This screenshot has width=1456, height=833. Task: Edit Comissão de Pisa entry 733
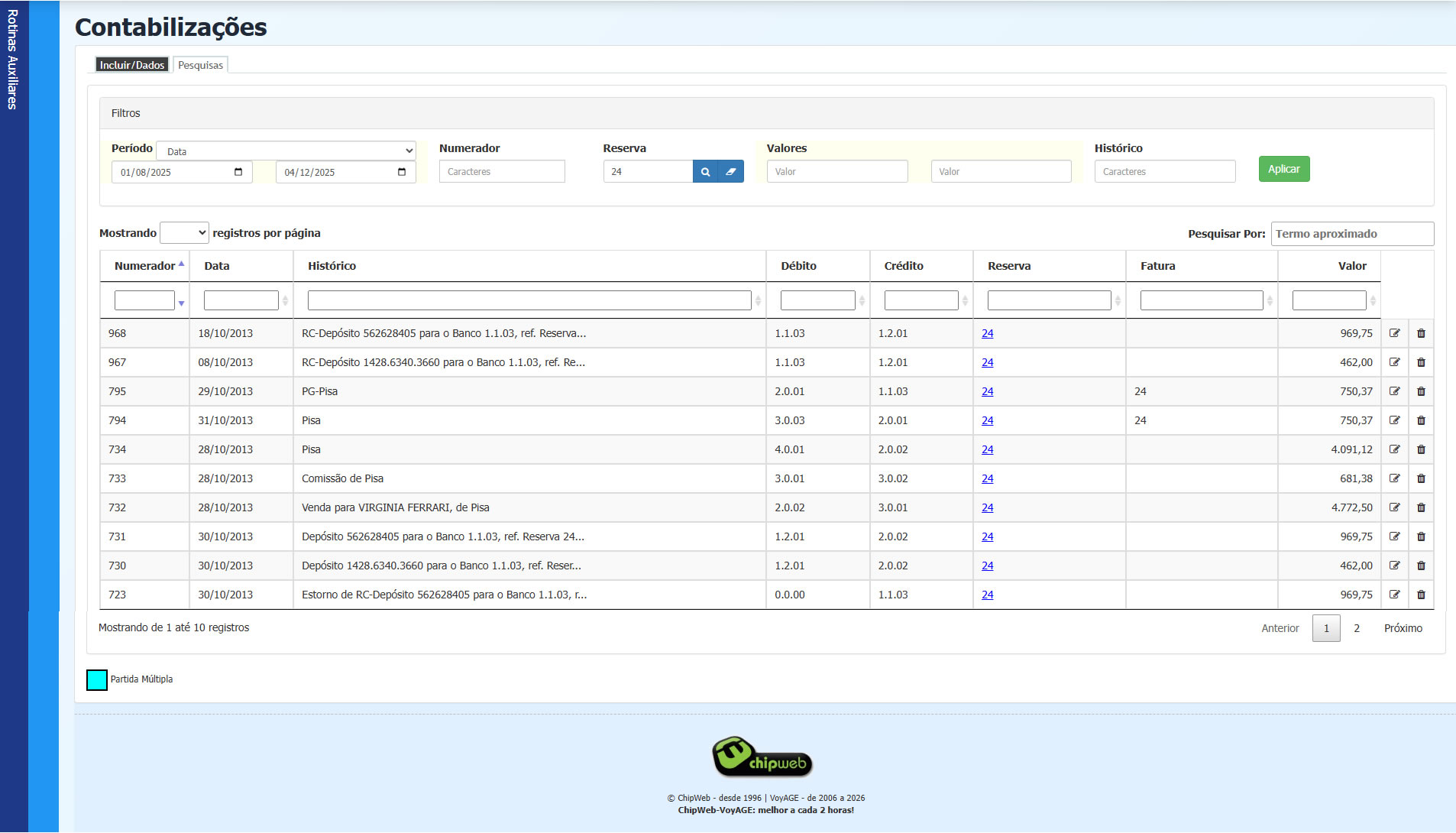coord(1394,478)
